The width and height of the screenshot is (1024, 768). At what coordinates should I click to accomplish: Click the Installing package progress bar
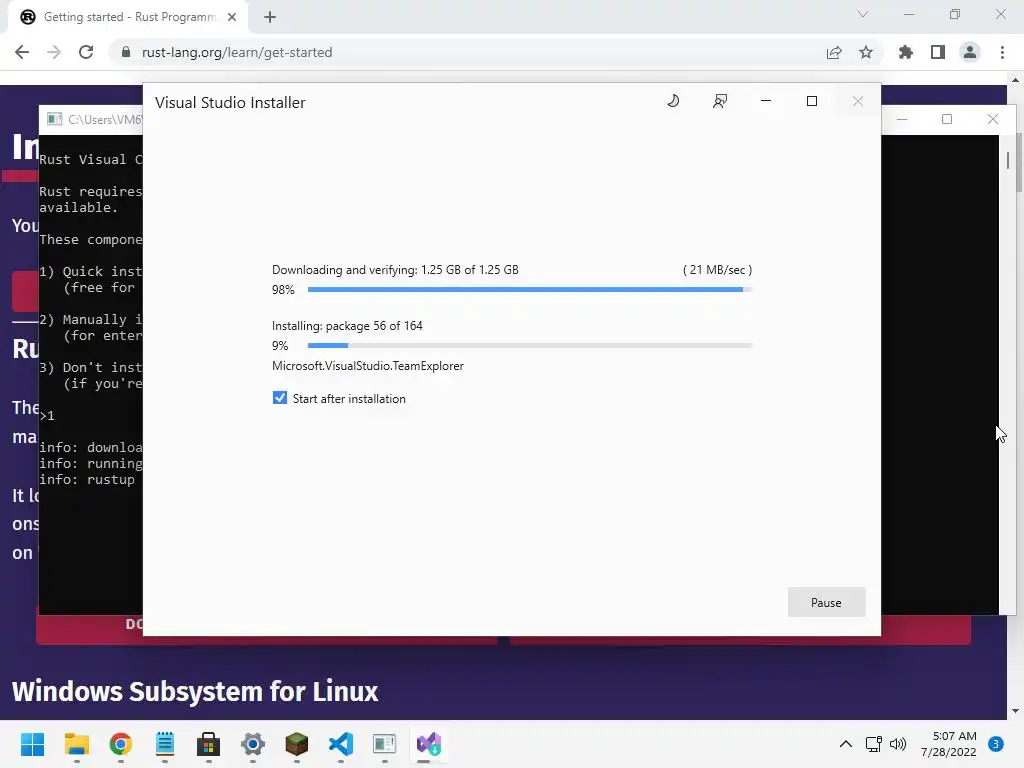coord(530,345)
